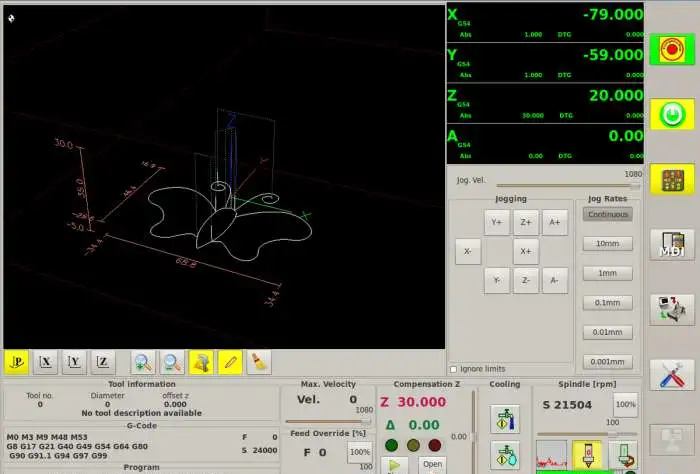Select 1mm jog increment
Screen dimensions: 700x474
(608, 273)
